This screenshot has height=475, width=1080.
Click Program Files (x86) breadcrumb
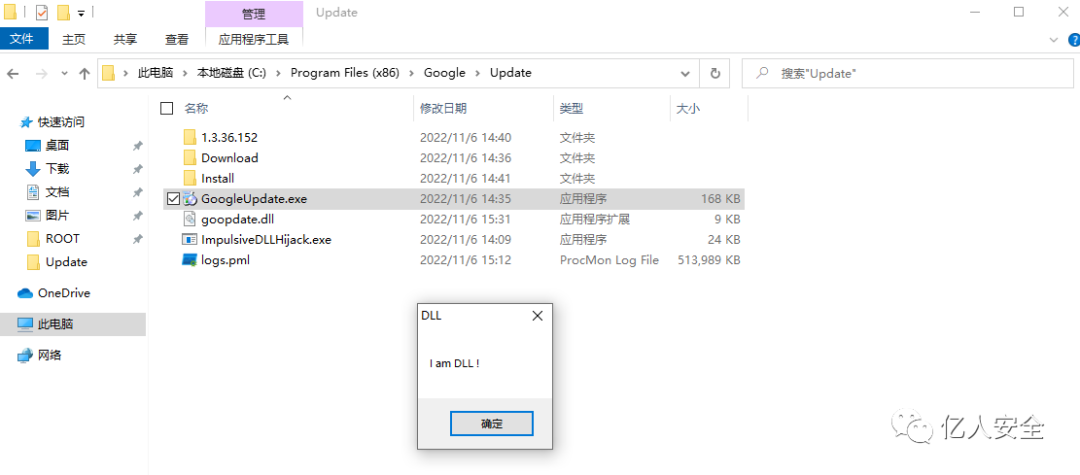tap(344, 73)
